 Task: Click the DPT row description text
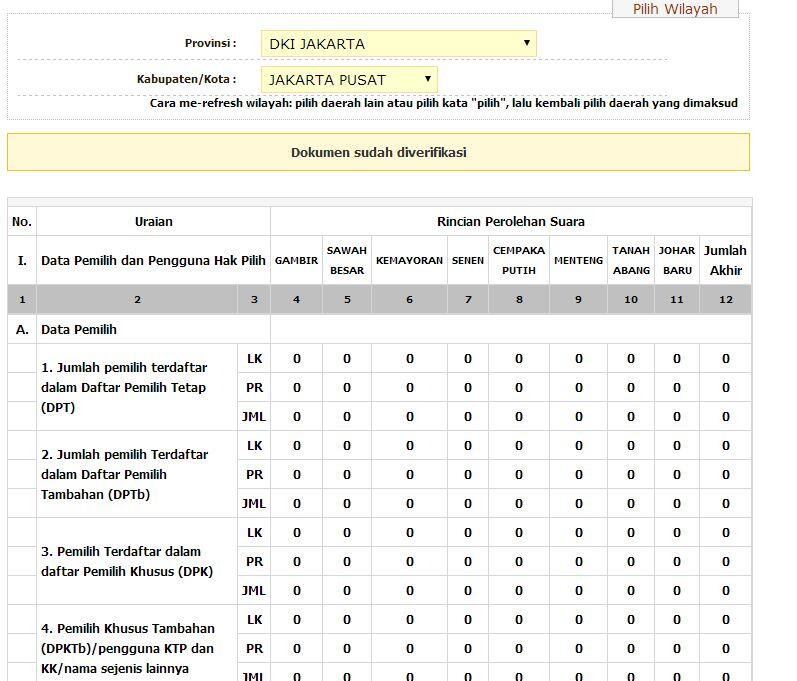coord(124,387)
